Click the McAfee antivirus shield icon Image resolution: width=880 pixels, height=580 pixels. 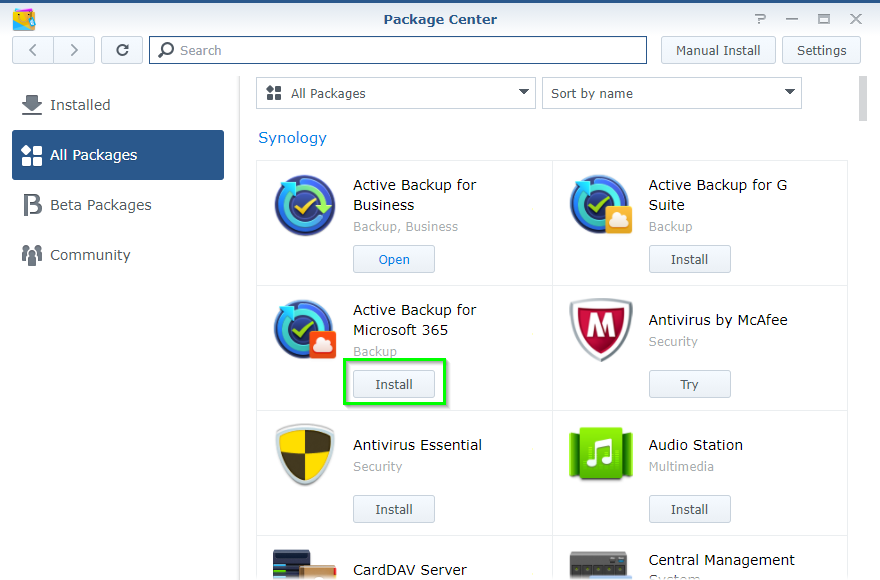(x=601, y=330)
